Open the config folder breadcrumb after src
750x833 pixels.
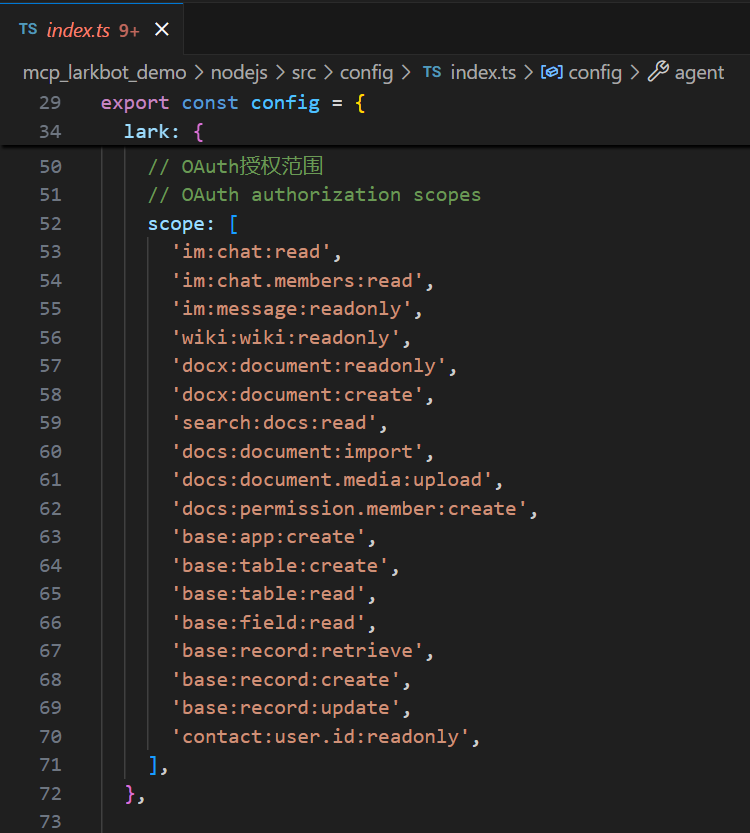(x=366, y=72)
